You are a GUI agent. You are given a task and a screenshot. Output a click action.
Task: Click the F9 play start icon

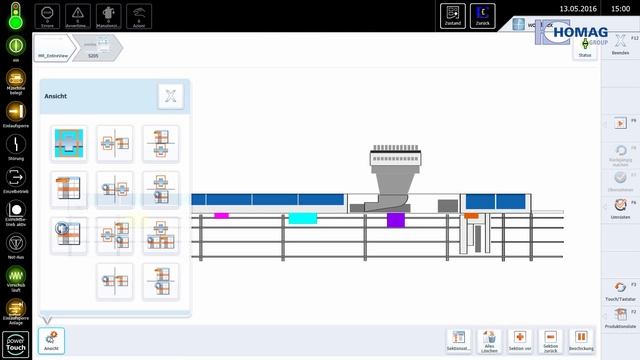pos(620,123)
